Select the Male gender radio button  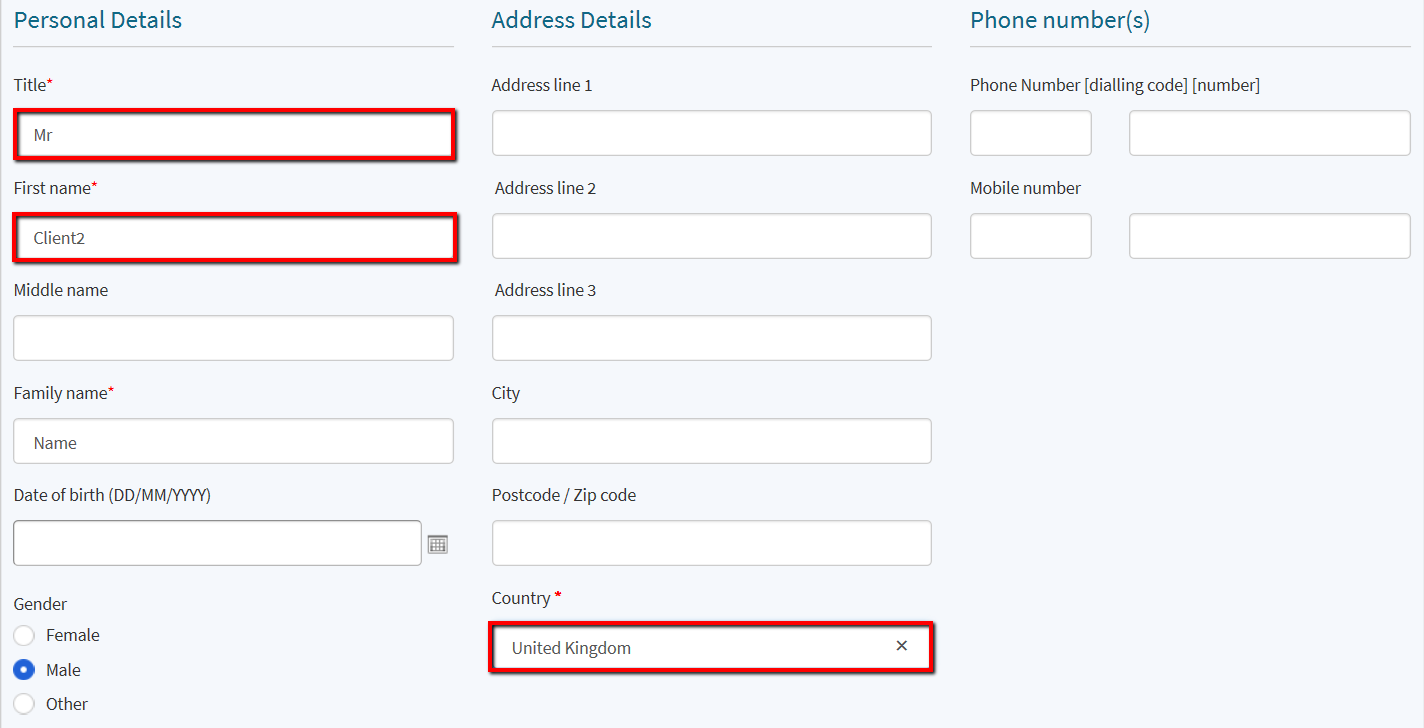24,670
